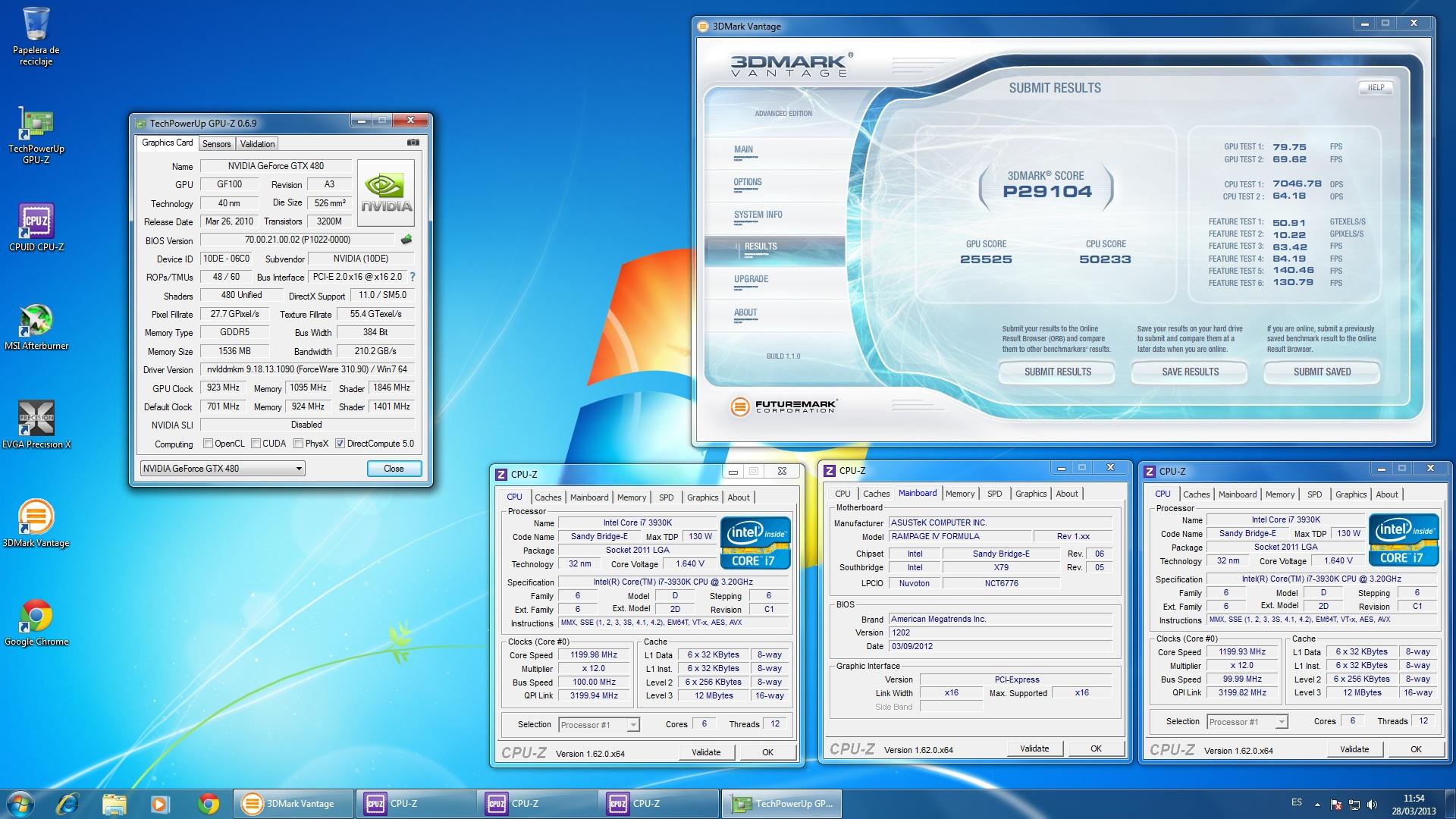1456x819 pixels.
Task: Open the CPUID CPU-Z desktop shortcut
Action: (36, 227)
